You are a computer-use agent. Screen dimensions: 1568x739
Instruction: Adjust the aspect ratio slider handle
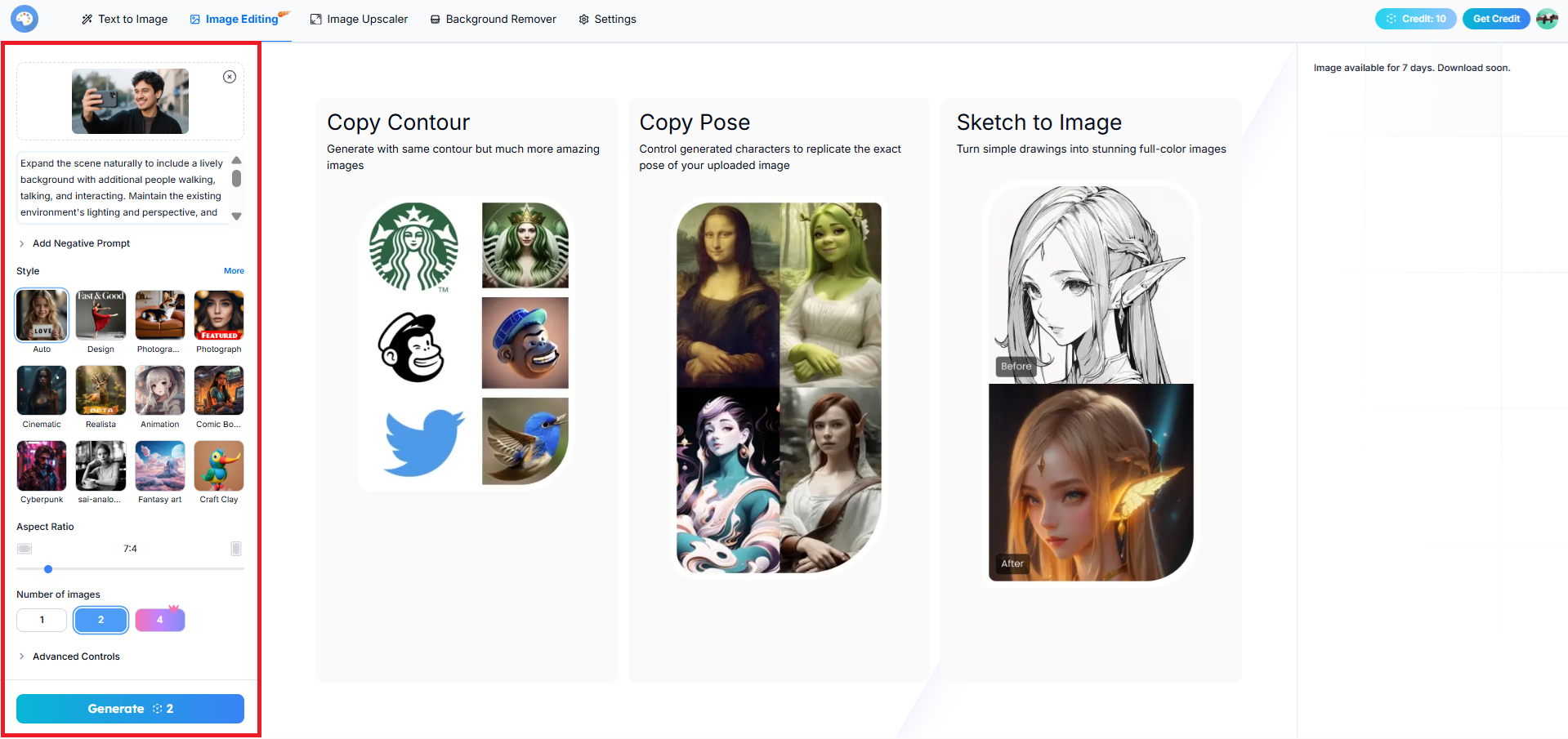tap(48, 569)
